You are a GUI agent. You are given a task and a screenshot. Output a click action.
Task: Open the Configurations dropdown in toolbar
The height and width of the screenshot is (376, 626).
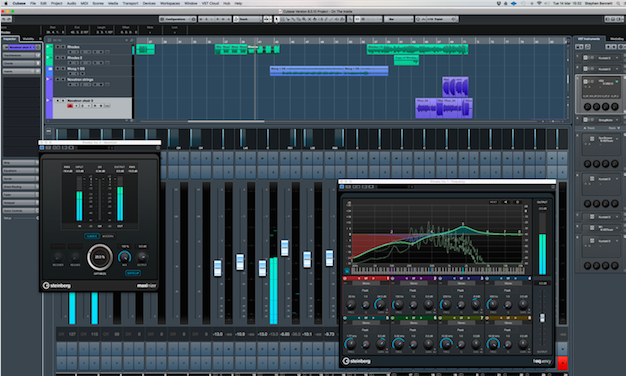(x=177, y=19)
